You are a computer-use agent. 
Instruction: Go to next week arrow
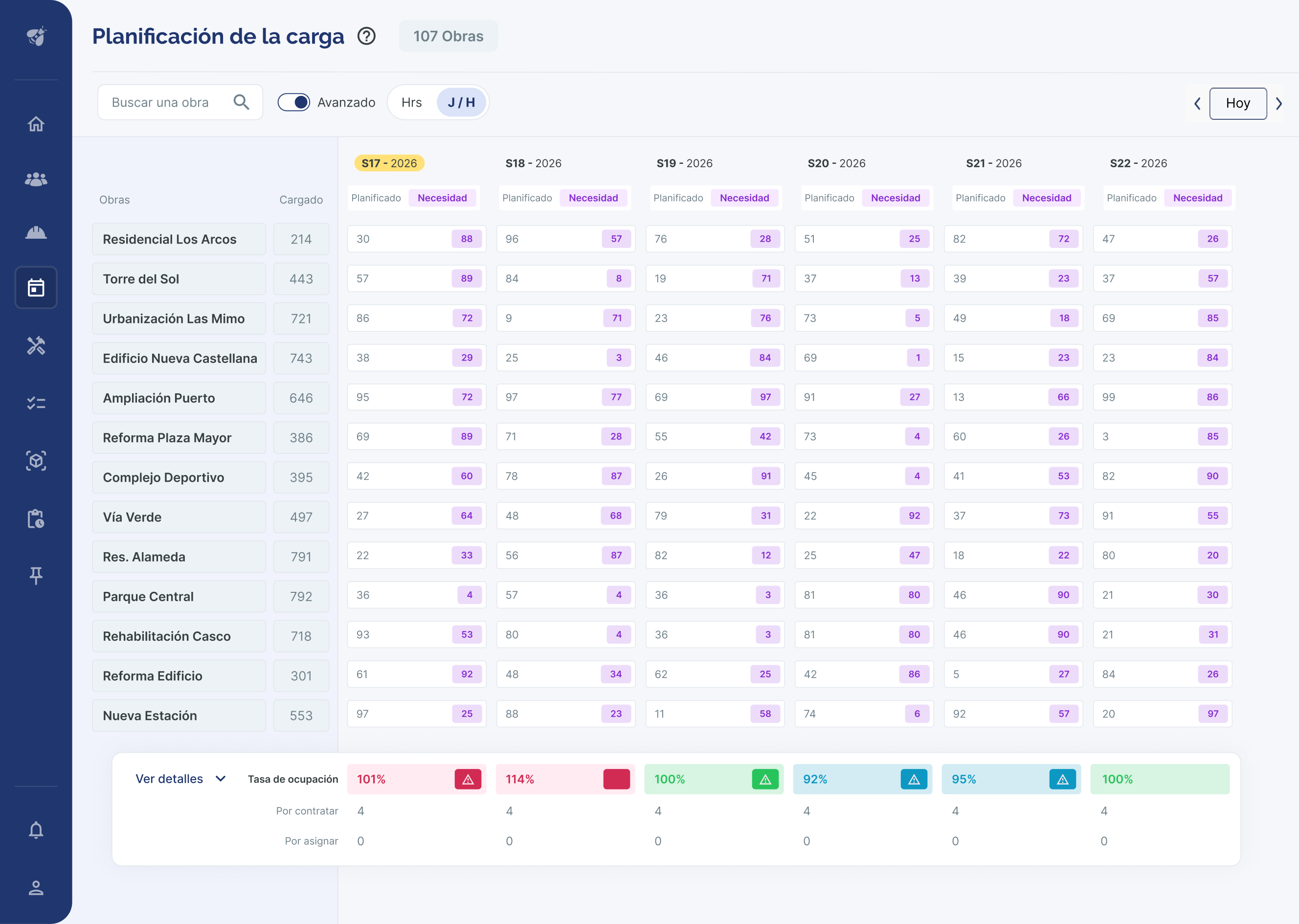point(1279,104)
